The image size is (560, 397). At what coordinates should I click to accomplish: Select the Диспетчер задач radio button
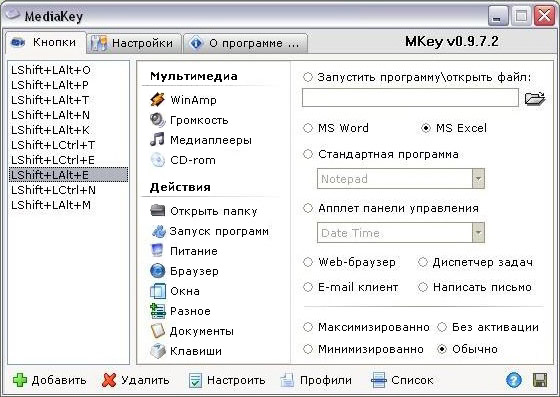point(423,262)
